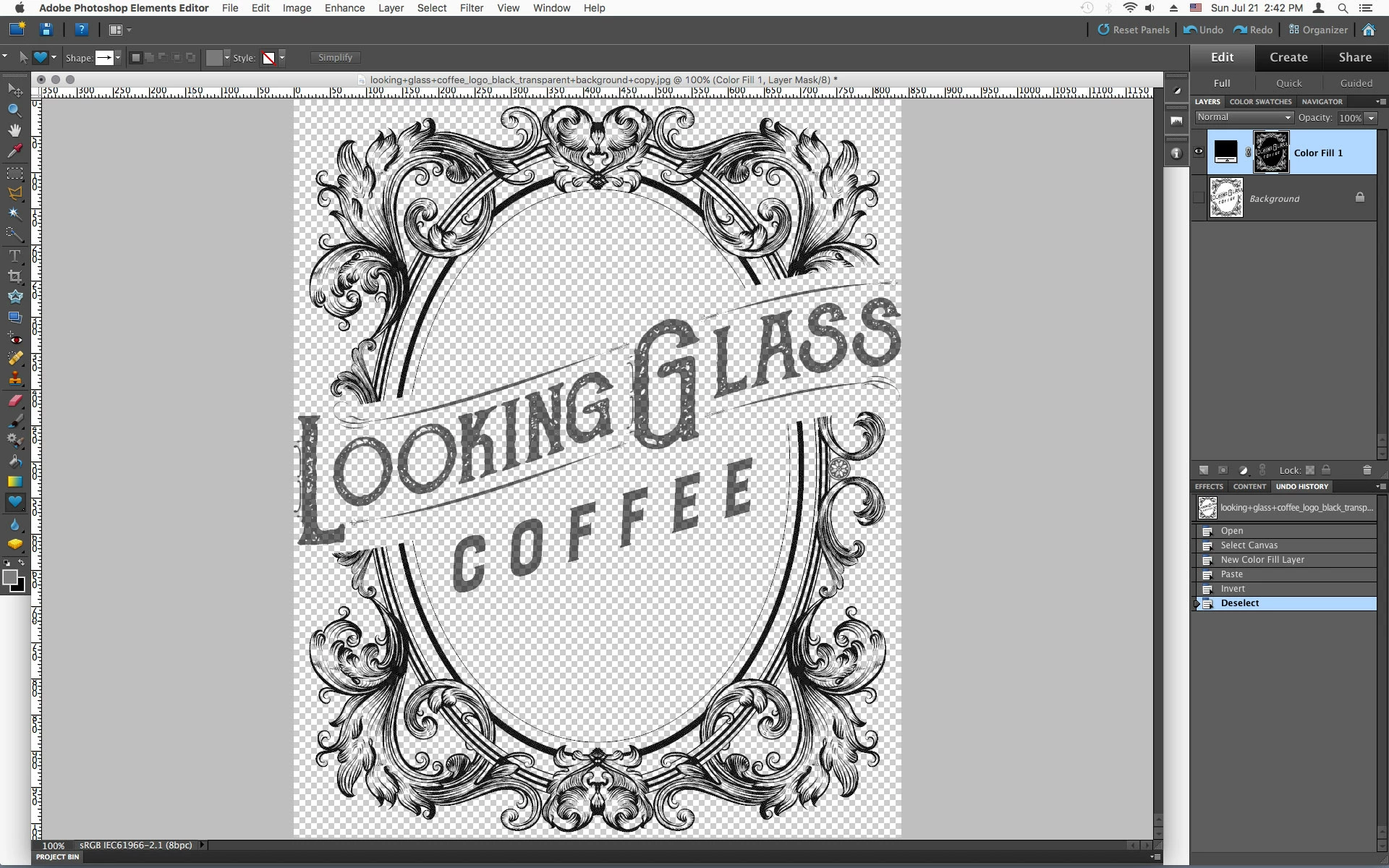
Task: Click the trash icon in Layers panel
Action: pos(1367,470)
